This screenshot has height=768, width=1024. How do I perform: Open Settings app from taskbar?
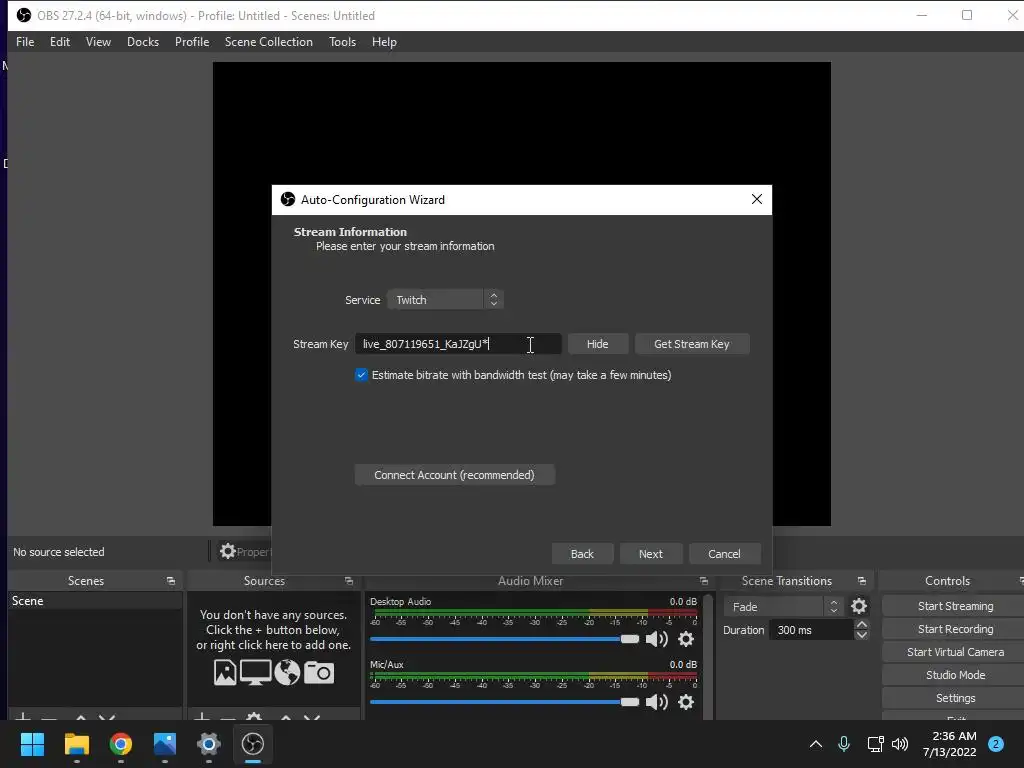208,744
